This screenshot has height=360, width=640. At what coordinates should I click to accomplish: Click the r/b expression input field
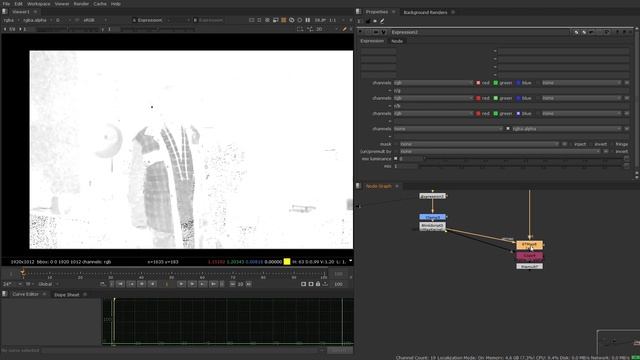click(511, 106)
